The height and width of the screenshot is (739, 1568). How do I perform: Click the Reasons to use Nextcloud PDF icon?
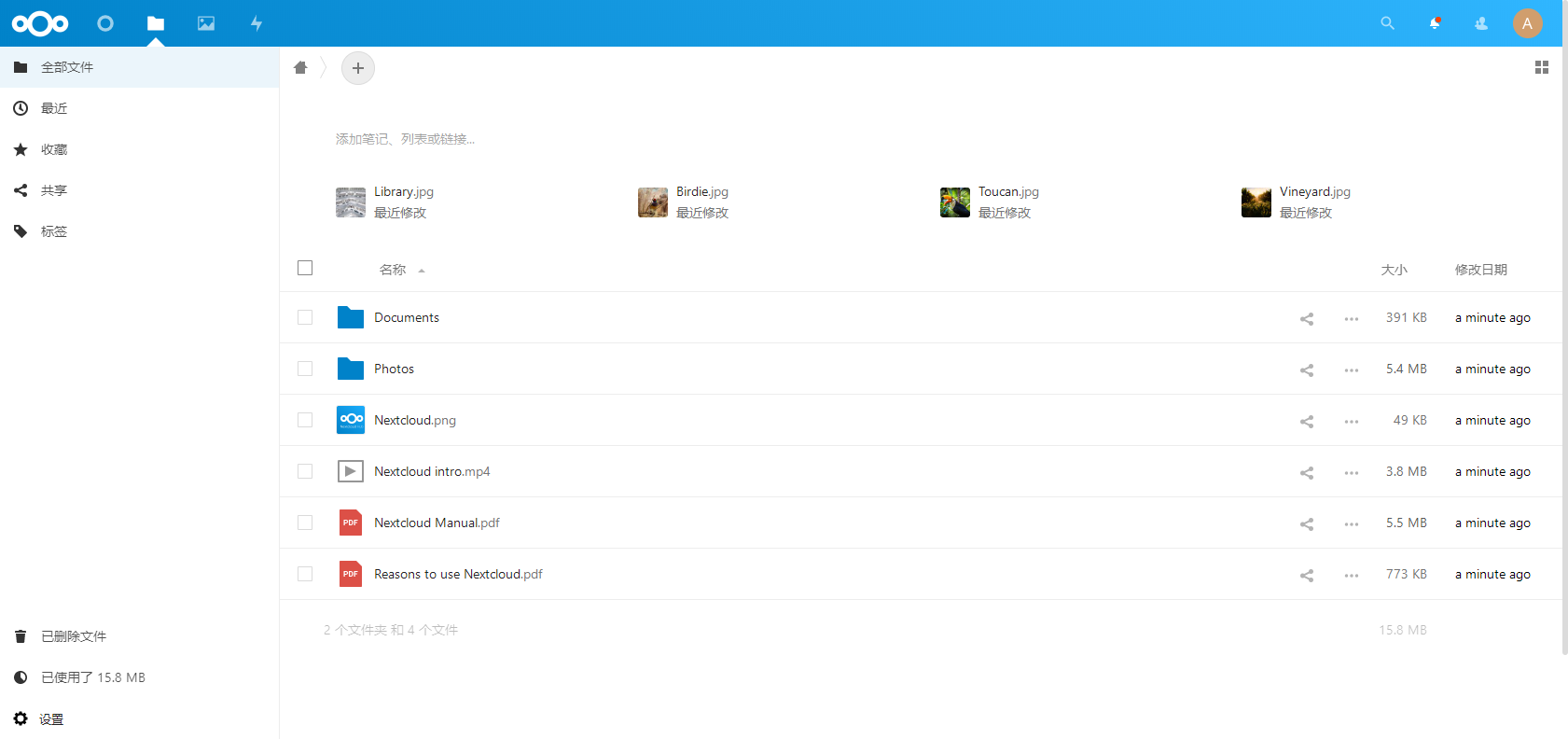(351, 574)
